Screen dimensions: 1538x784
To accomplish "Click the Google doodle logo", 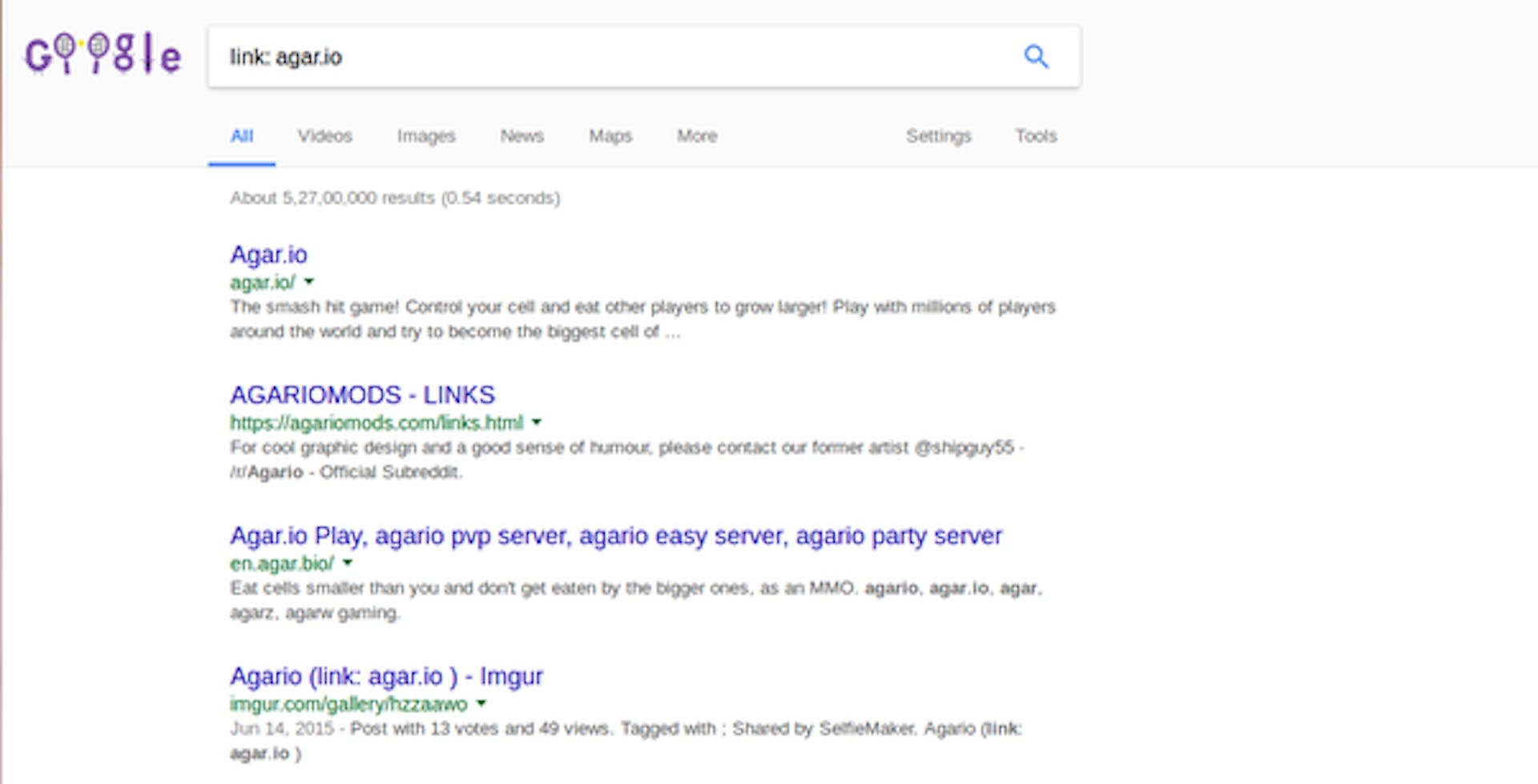I will tap(103, 54).
